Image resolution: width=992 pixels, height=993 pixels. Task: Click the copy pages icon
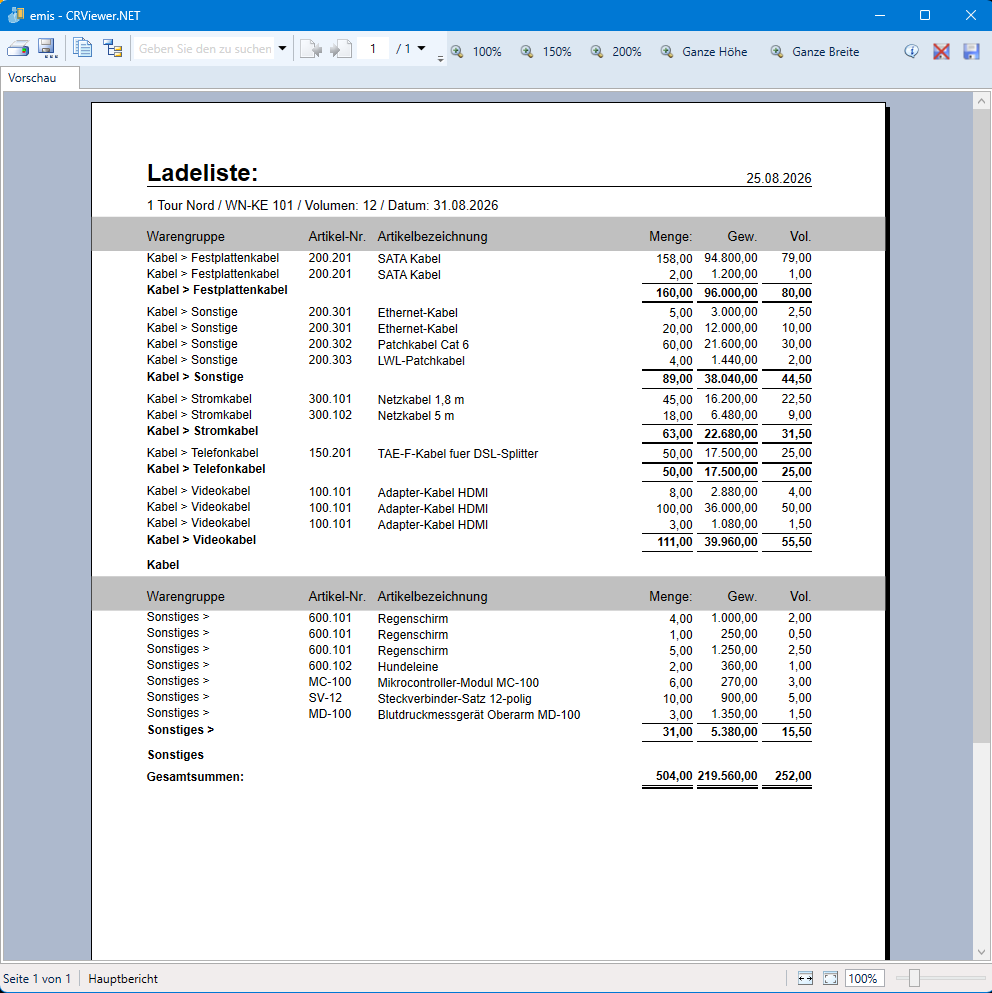pyautogui.click(x=82, y=49)
